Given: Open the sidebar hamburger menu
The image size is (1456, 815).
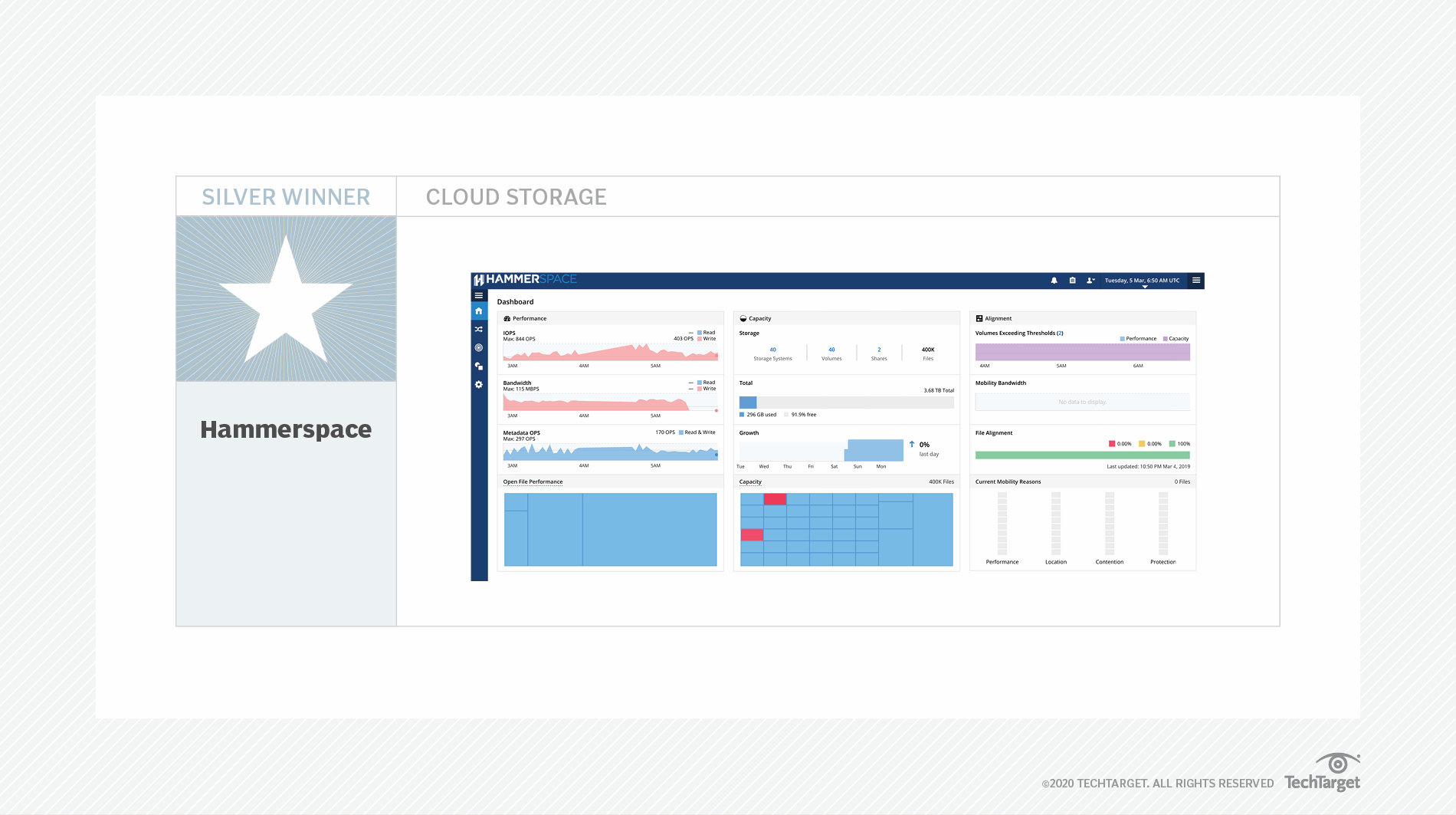Looking at the screenshot, I should coord(479,295).
